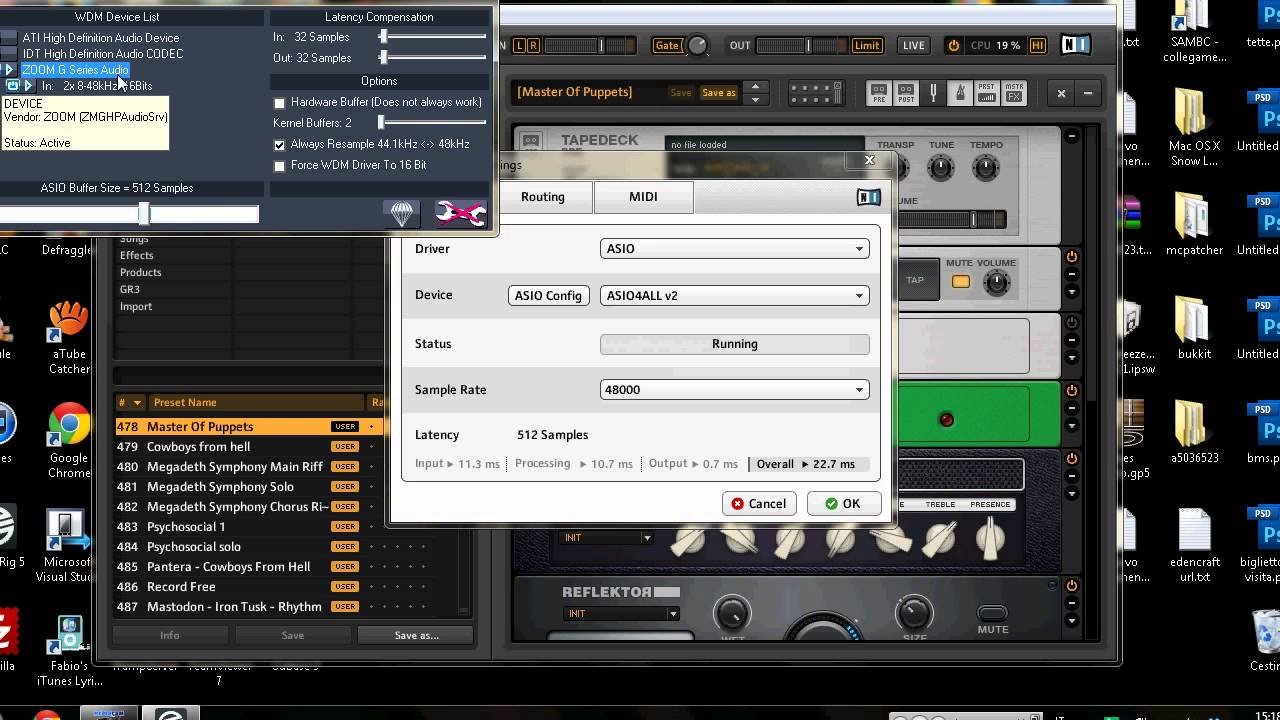Adjust the ASIO Buffer Size slider
1280x720 pixels.
143,213
